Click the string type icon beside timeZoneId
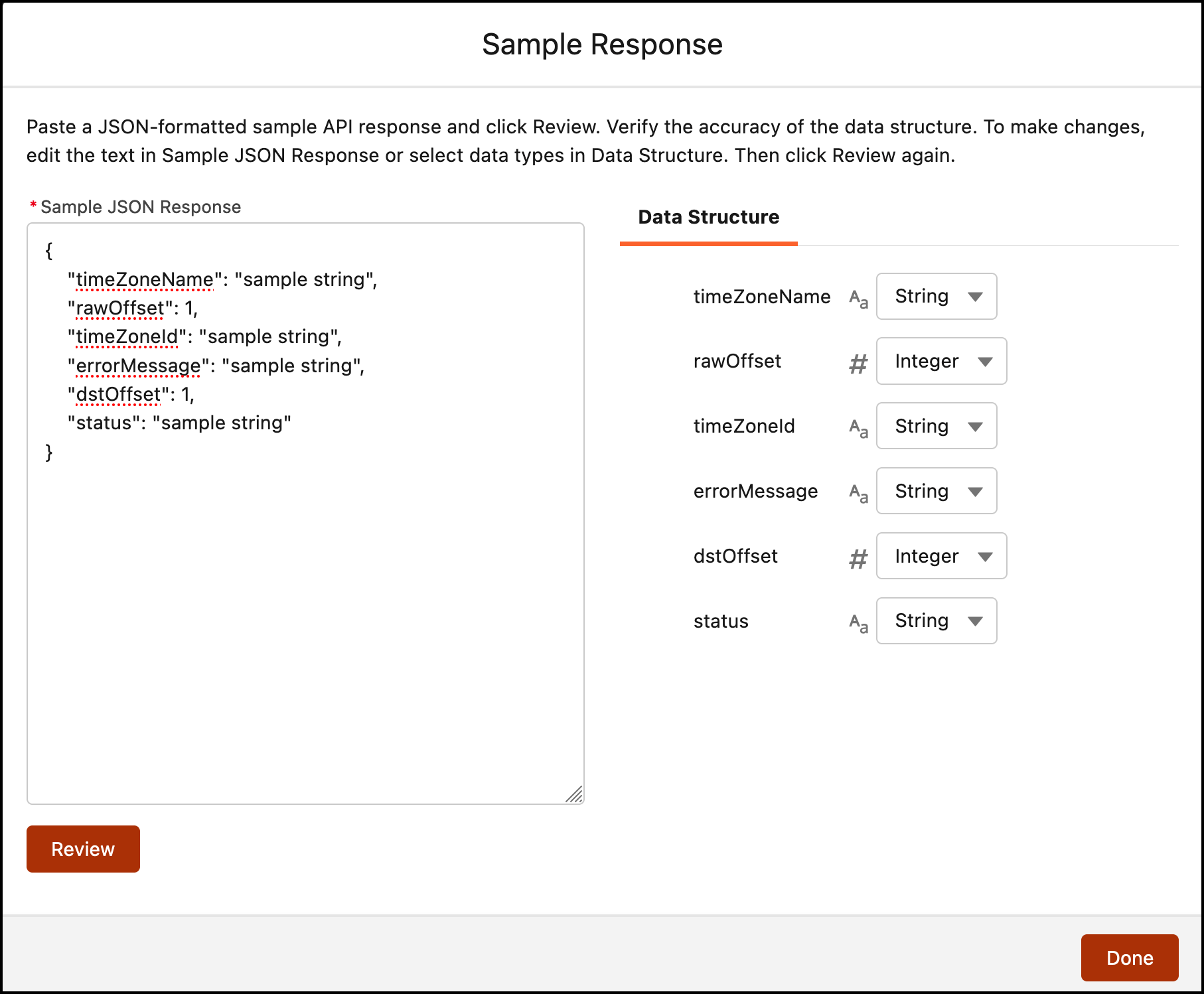 (858, 426)
